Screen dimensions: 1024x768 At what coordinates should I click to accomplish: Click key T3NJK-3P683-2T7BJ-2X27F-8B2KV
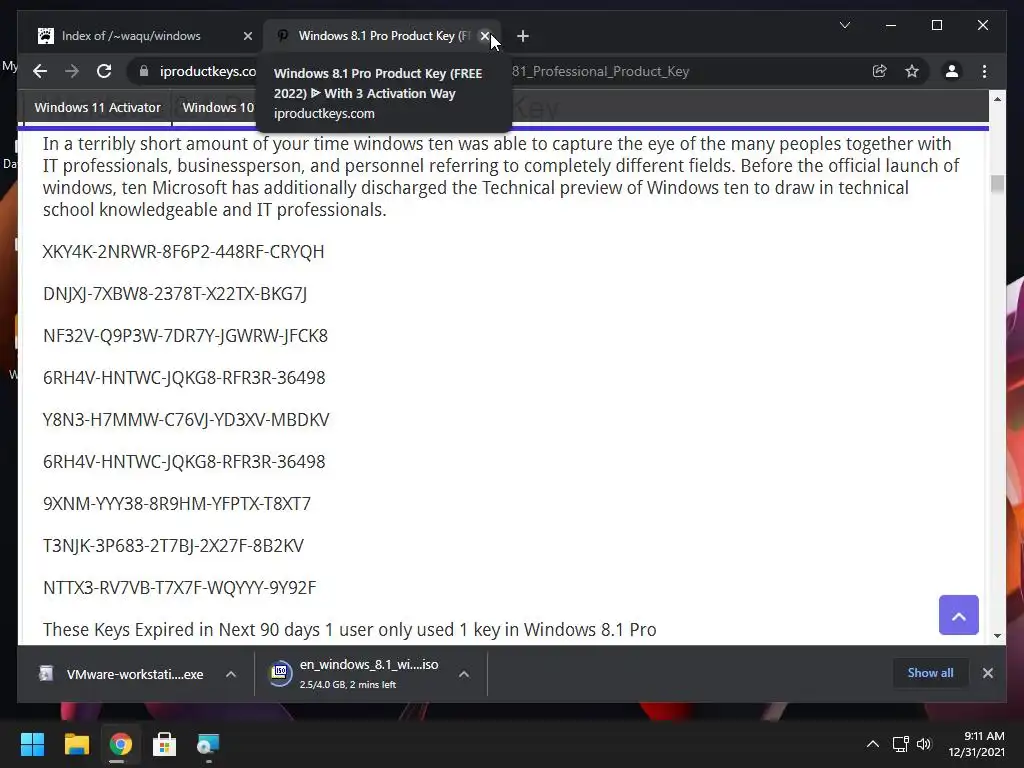coord(173,546)
